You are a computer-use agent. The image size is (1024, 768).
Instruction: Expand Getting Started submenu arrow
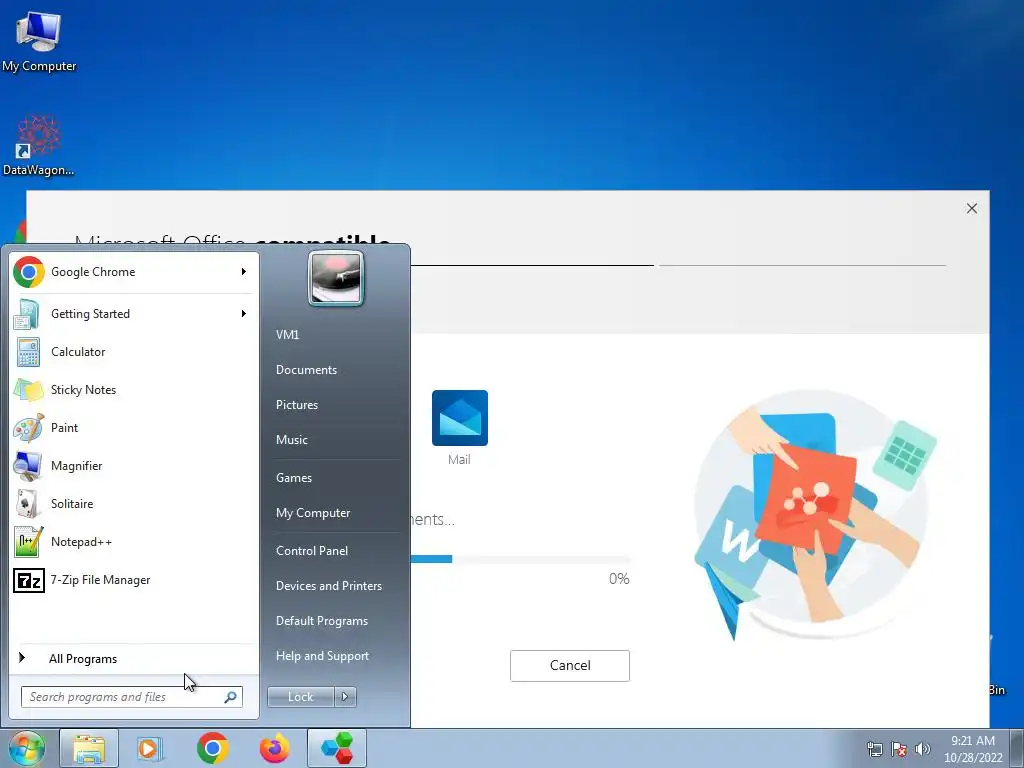[x=244, y=314]
